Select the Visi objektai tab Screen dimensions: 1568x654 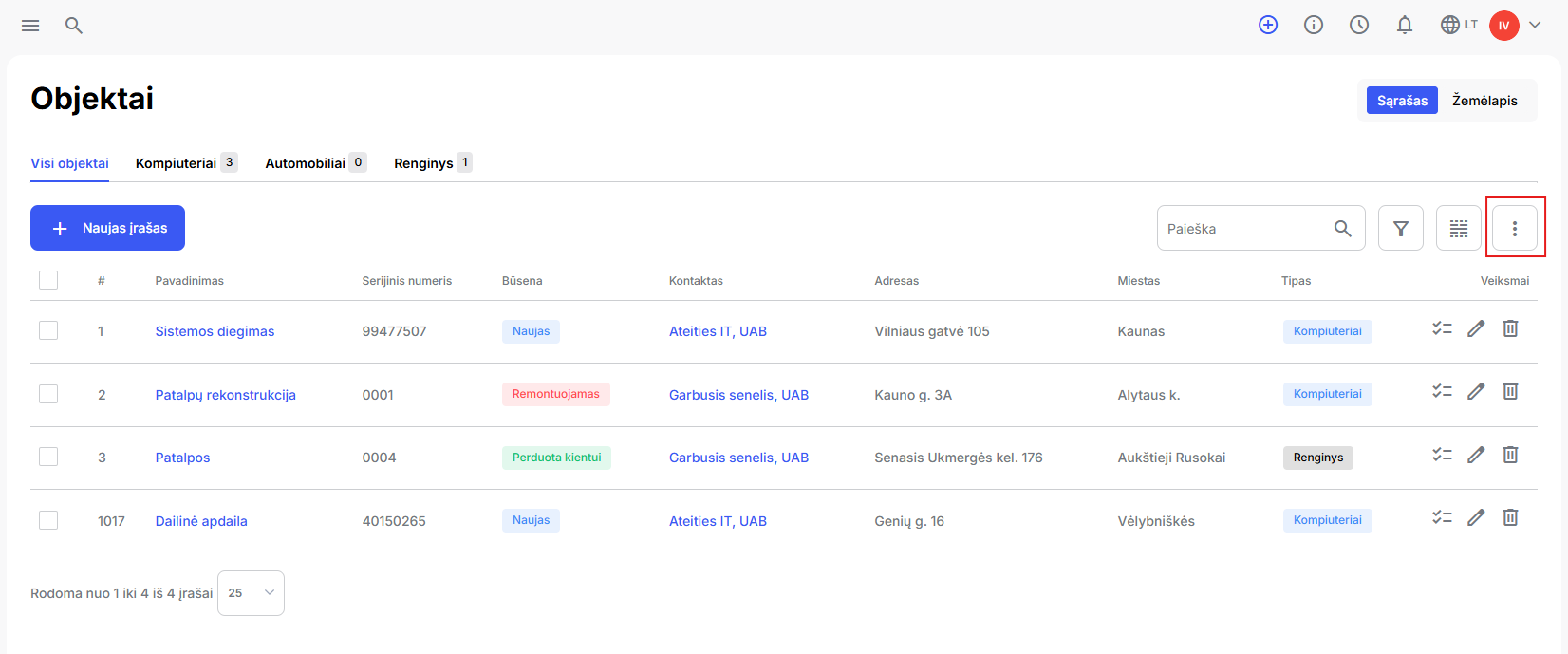69,163
